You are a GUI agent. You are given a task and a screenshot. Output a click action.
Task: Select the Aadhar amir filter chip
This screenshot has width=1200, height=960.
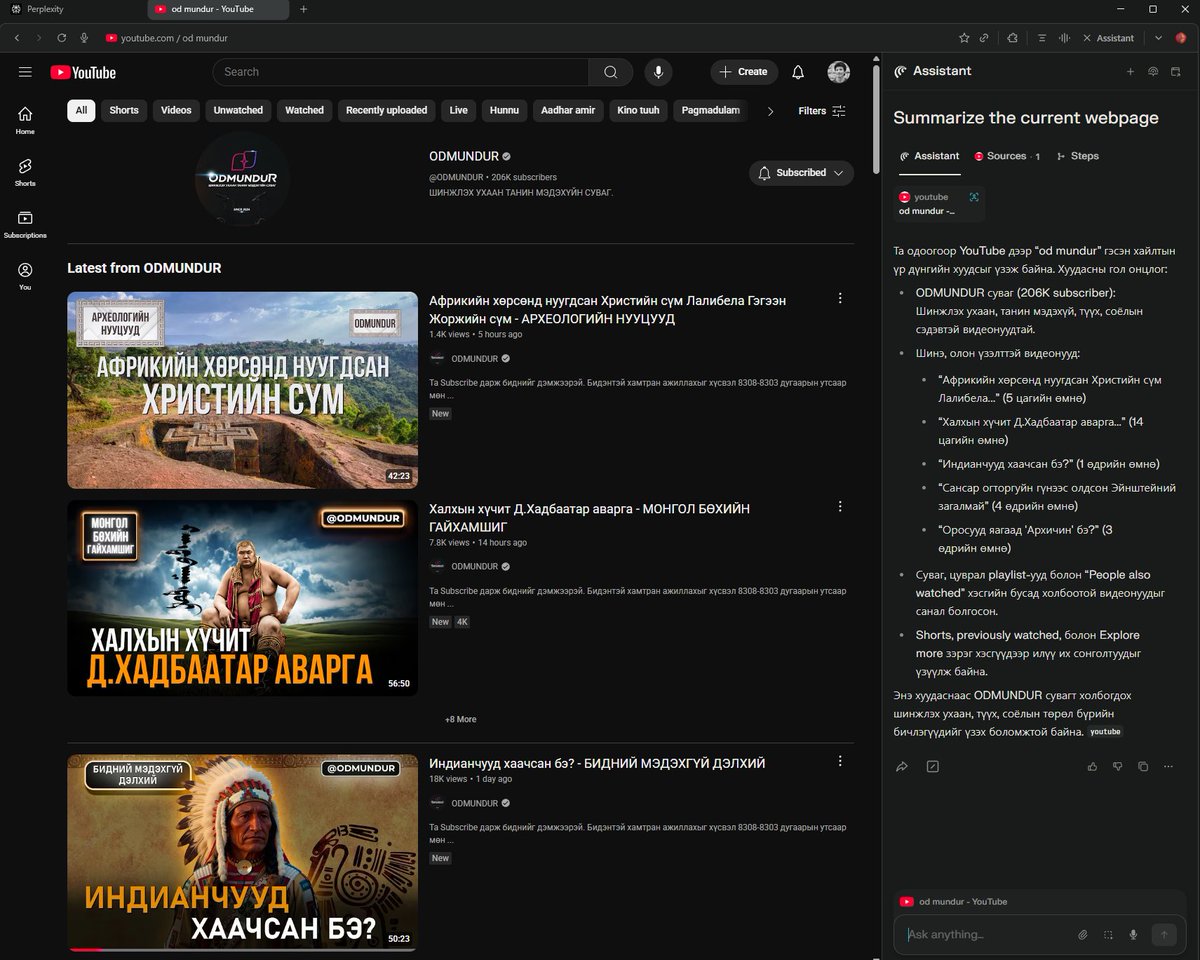pyautogui.click(x=568, y=111)
